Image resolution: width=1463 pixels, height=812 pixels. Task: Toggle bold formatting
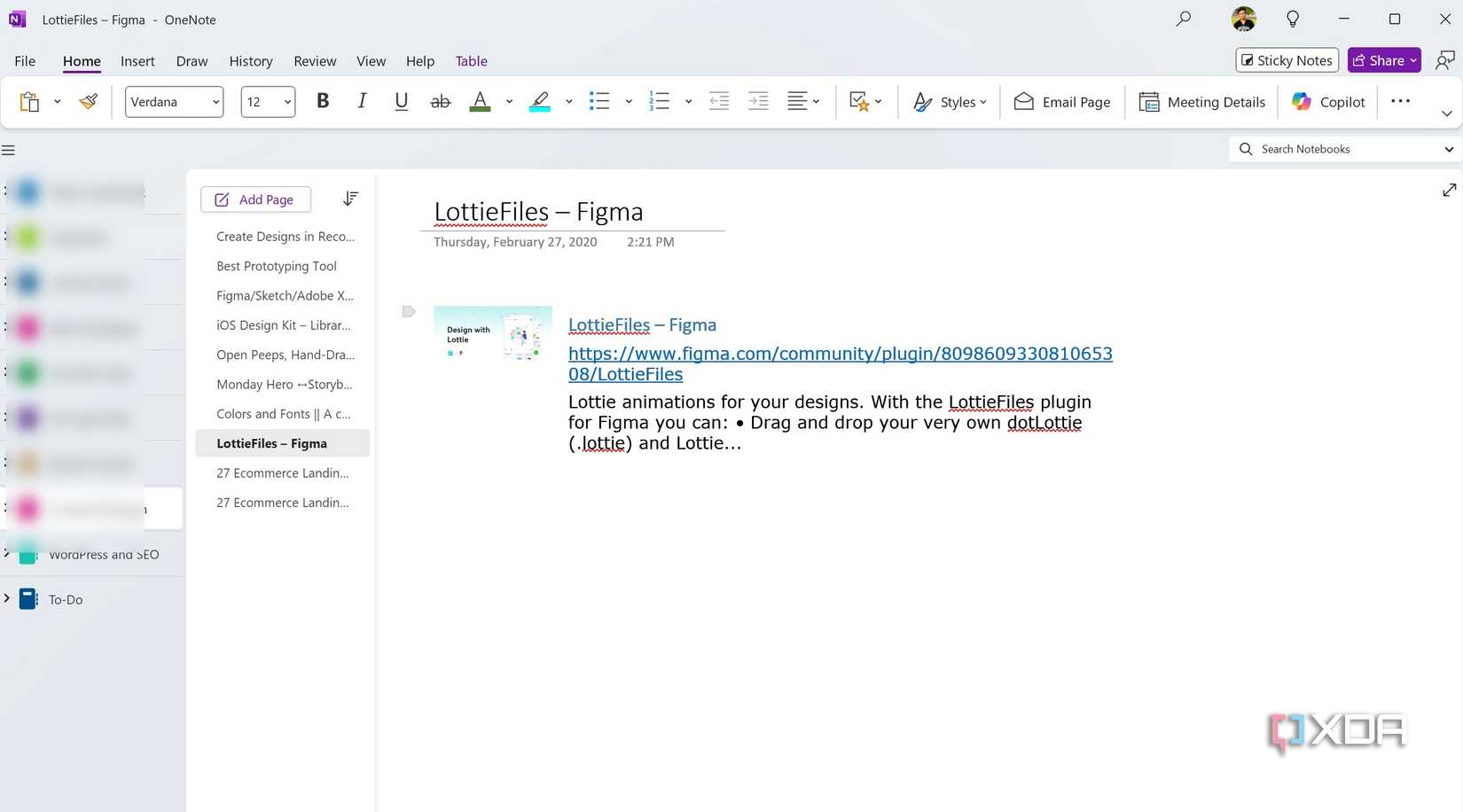click(x=323, y=101)
